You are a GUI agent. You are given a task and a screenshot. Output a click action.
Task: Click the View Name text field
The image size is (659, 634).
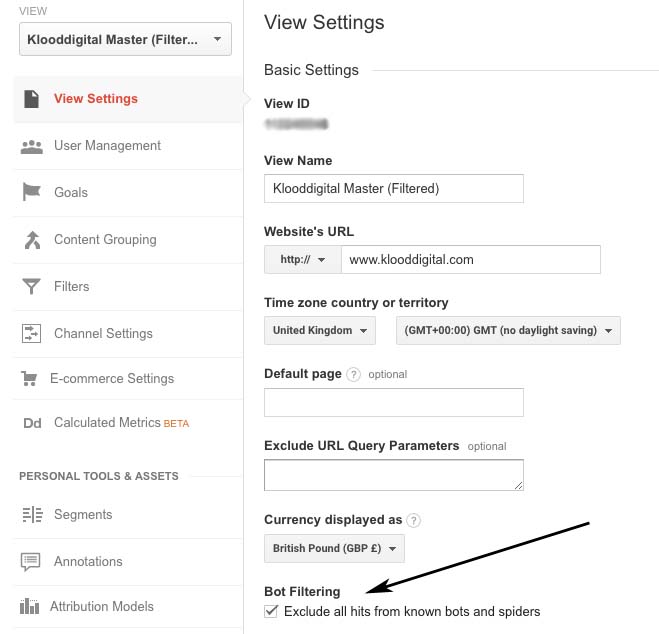point(393,188)
